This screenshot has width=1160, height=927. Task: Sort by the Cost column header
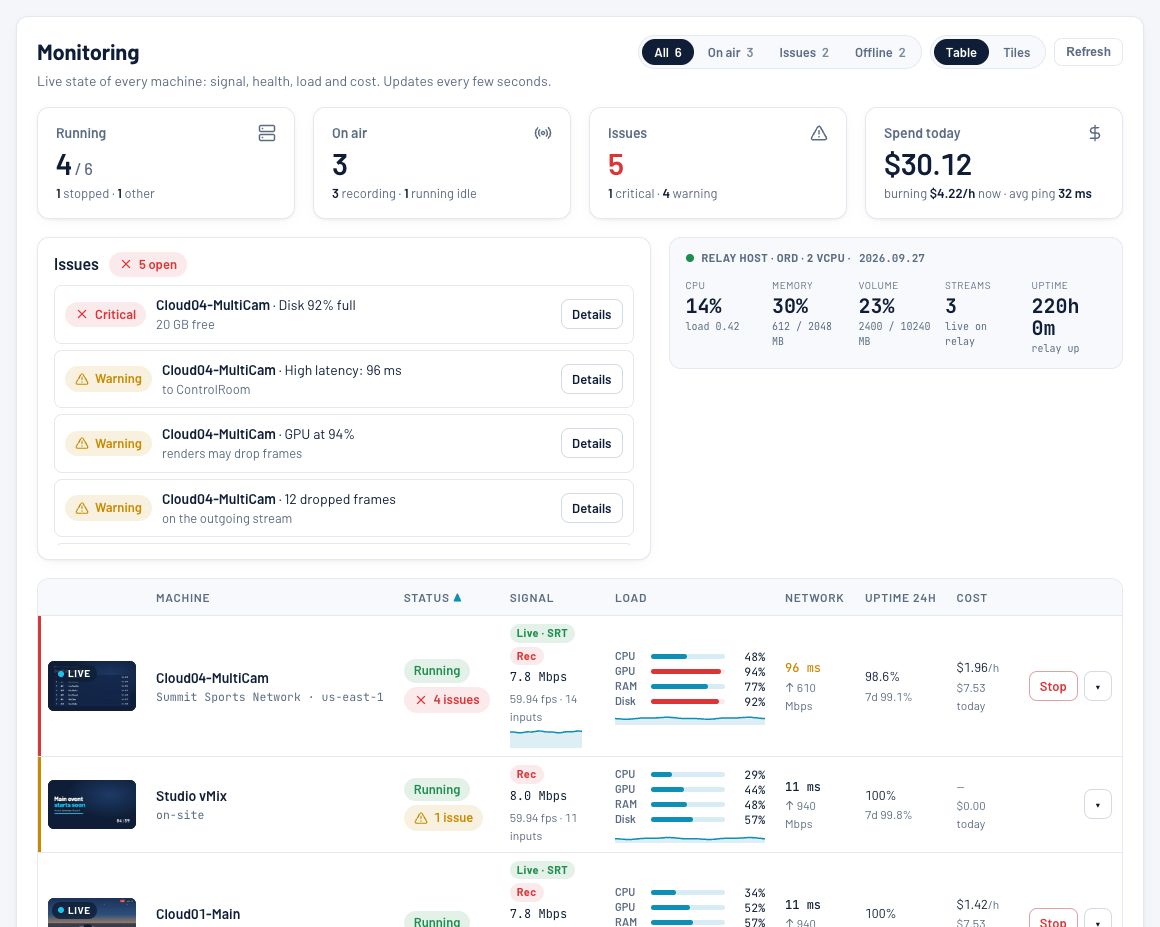[x=971, y=598]
